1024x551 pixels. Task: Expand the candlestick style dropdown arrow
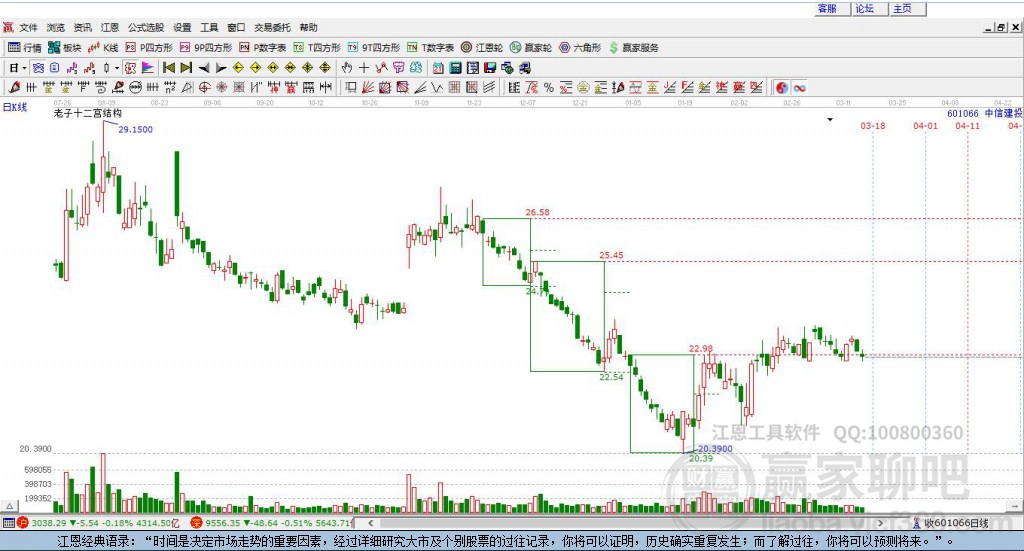(x=117, y=68)
